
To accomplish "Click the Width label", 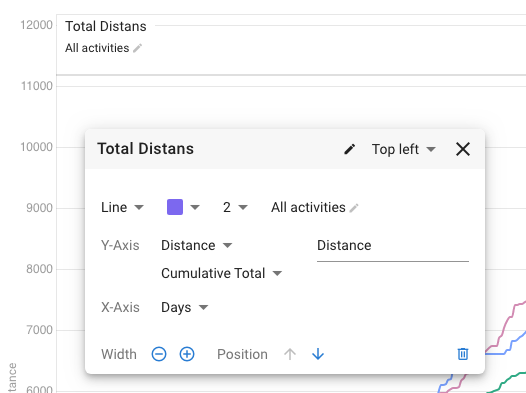I will coord(119,354).
